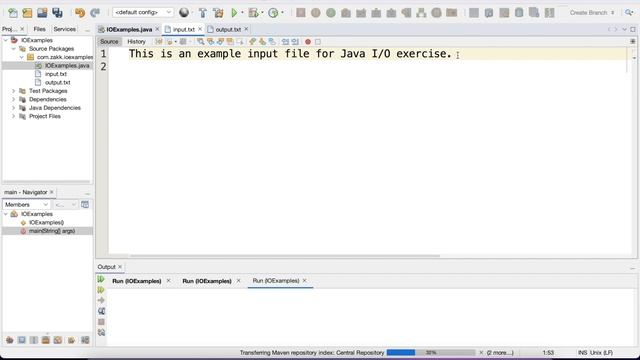This screenshot has width=640, height=360.
Task: Click the Clean and Build icon
Action: coord(218,13)
